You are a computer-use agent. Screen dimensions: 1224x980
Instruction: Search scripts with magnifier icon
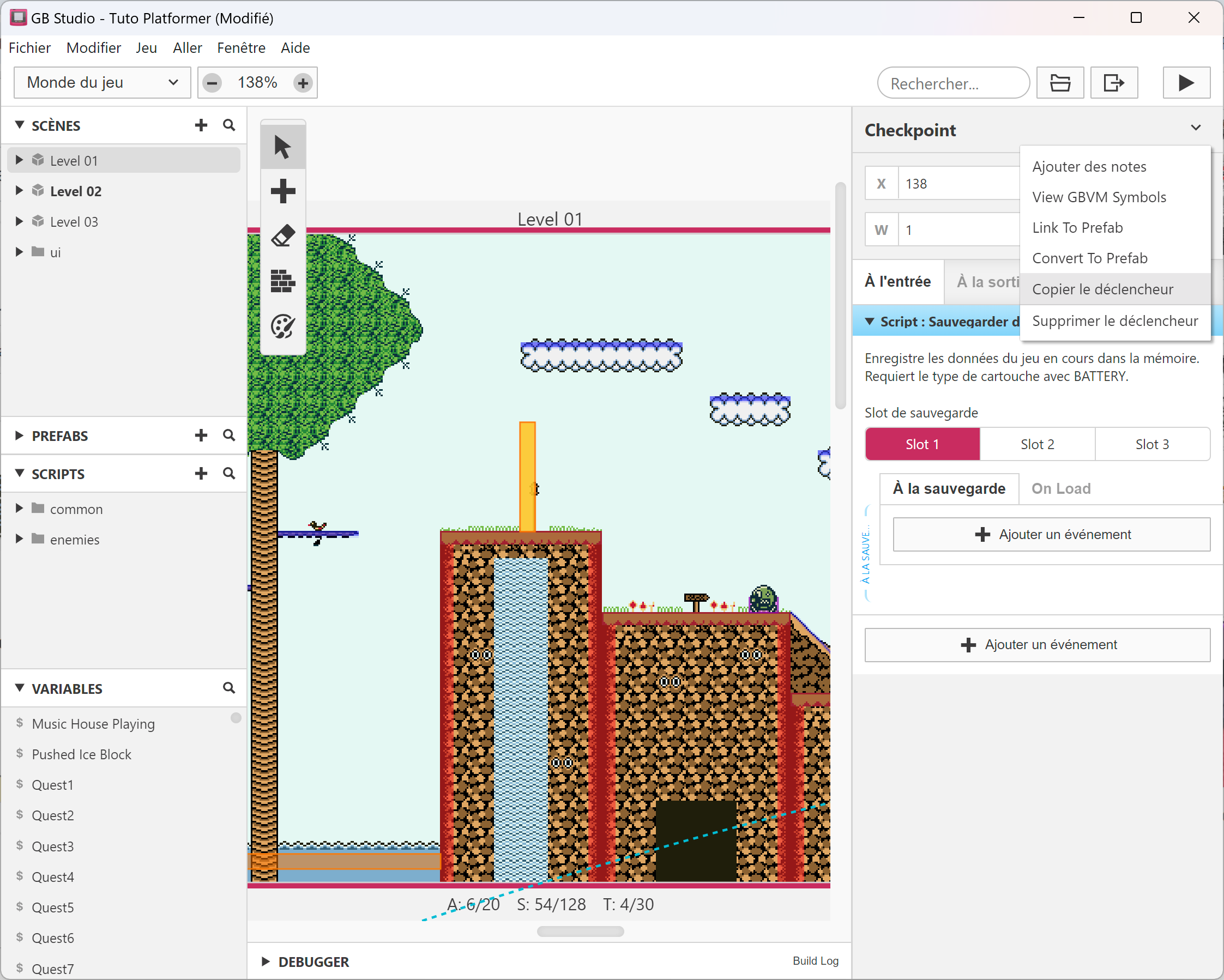coord(229,473)
